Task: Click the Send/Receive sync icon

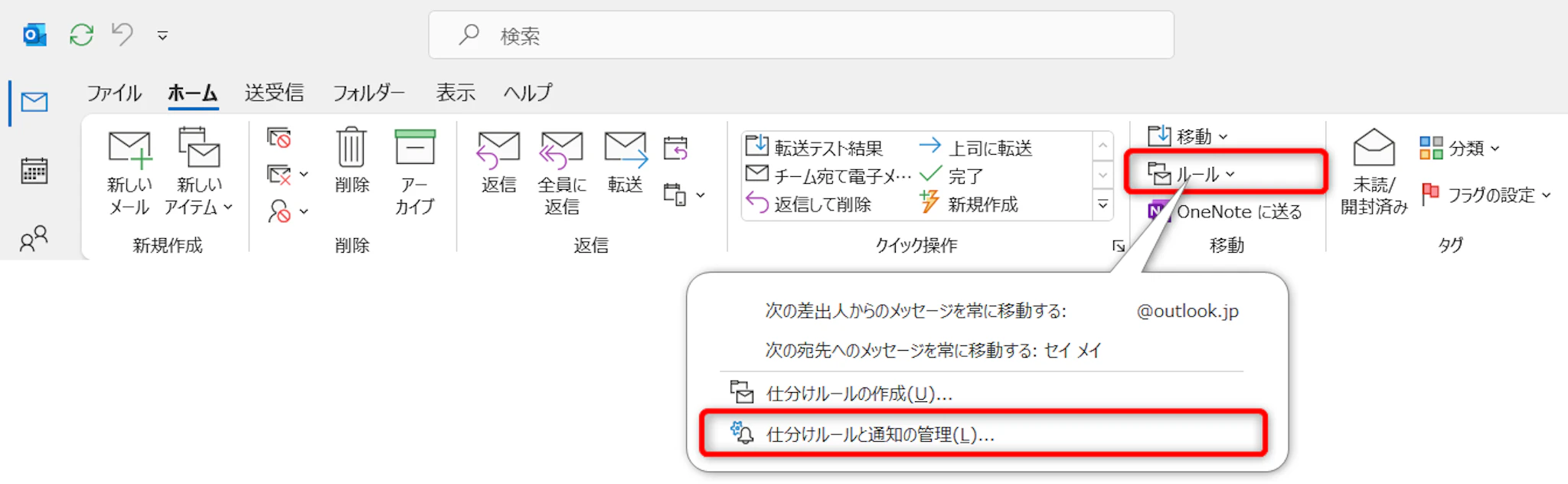Action: click(81, 35)
